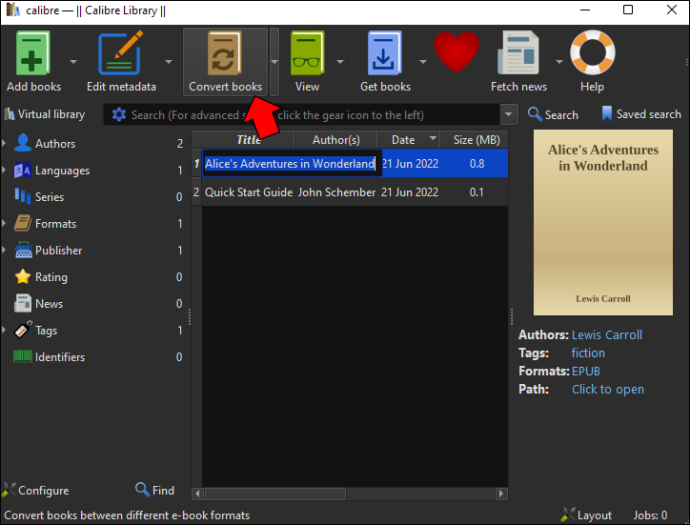This screenshot has height=525, width=690.
Task: Click the red heart donate icon
Action: (x=456, y=52)
